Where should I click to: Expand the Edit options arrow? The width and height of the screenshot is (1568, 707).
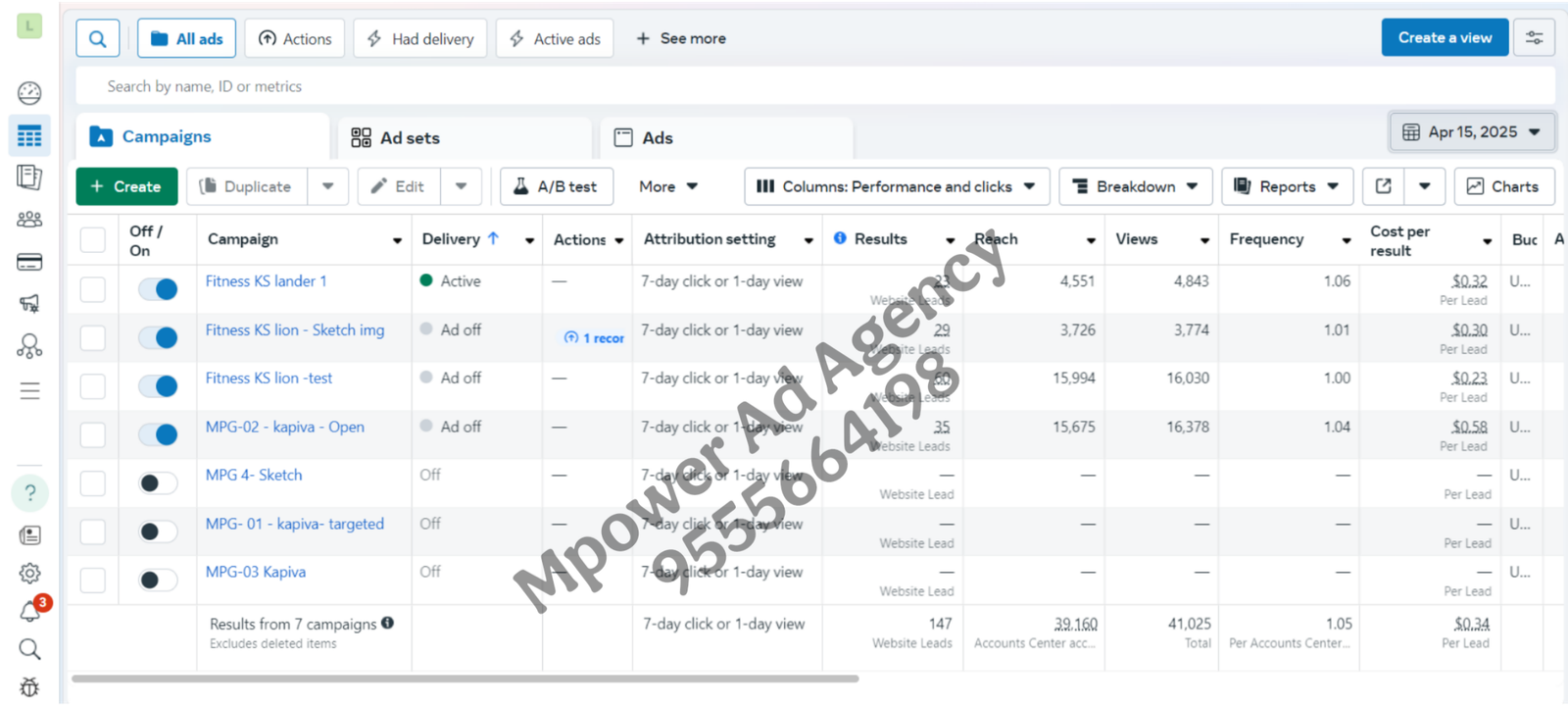click(461, 186)
